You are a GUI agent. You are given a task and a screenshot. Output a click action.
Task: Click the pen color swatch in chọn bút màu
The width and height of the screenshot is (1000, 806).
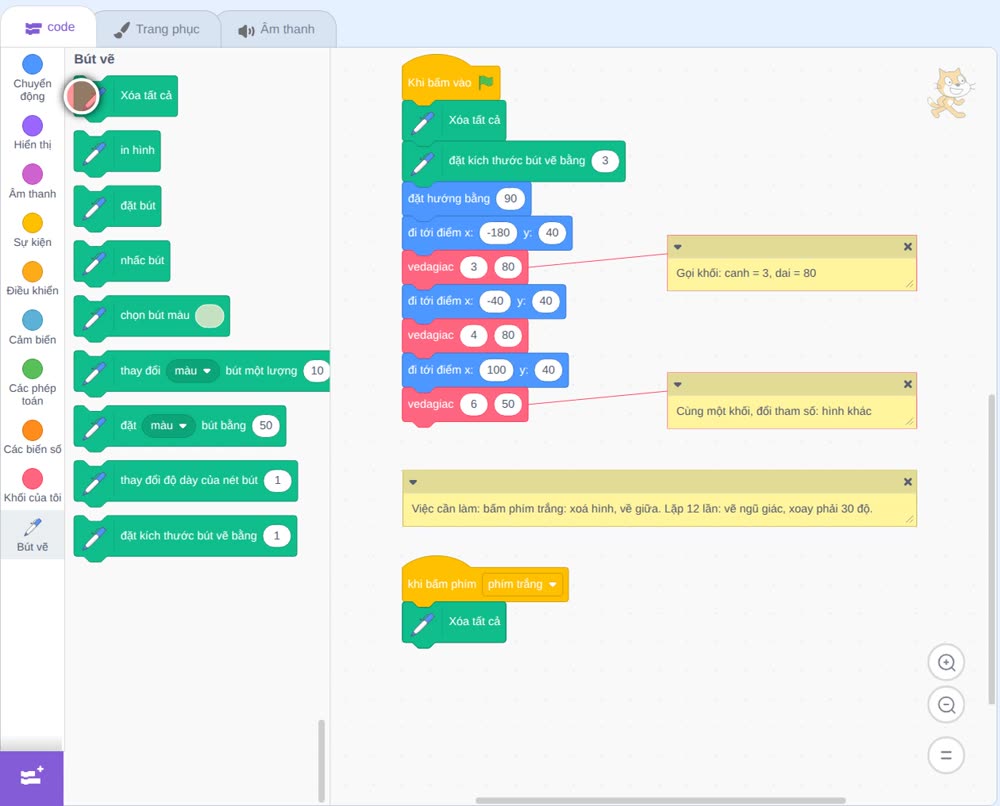pos(210,316)
